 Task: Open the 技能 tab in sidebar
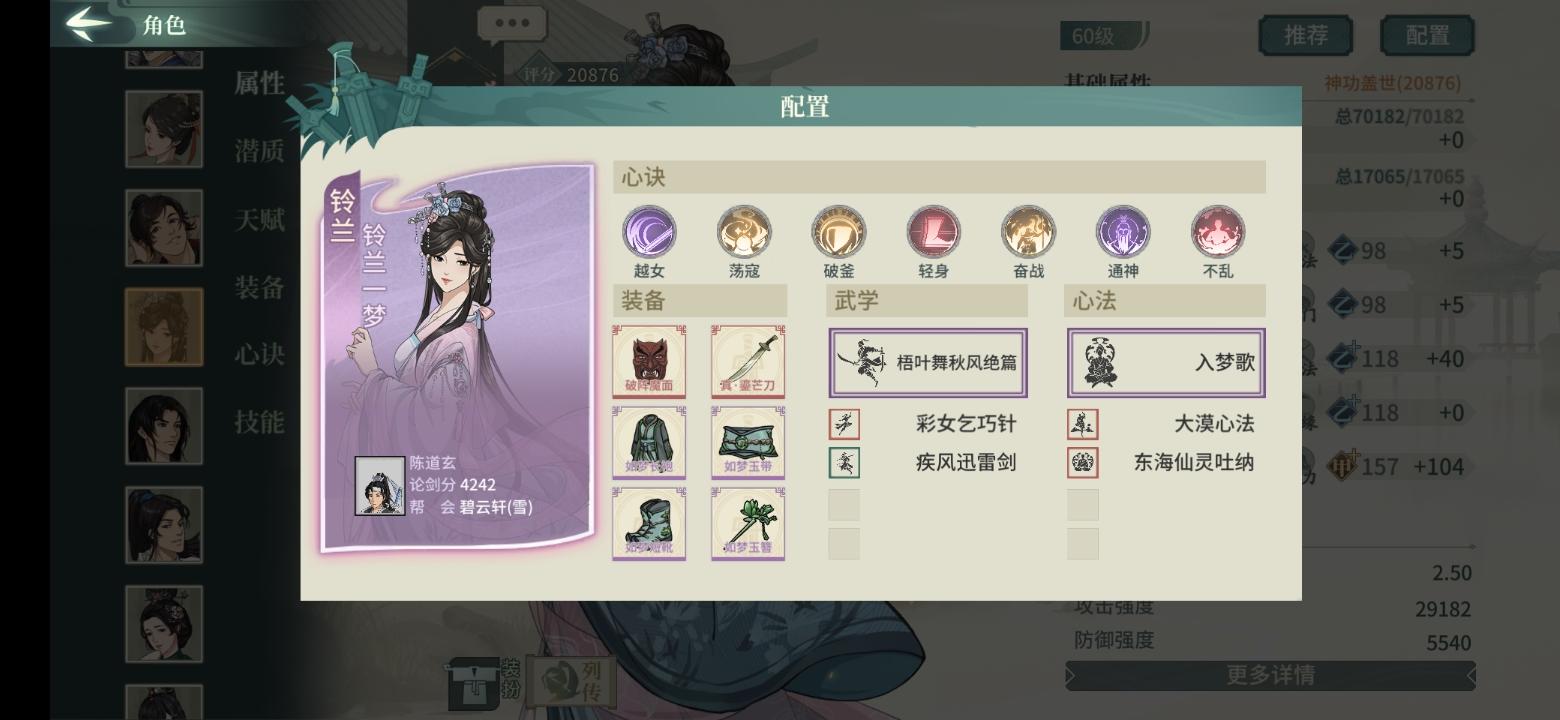coord(260,422)
